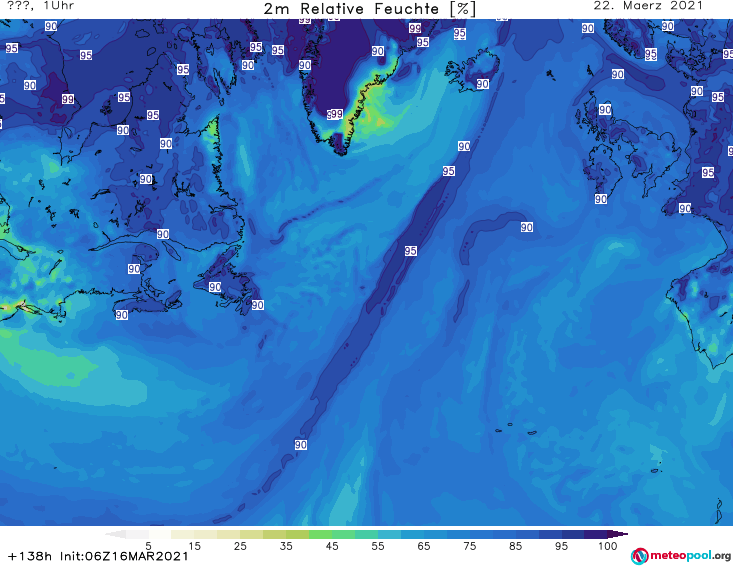The height and width of the screenshot is (566, 733).
Task: Click the 90 label beside the curved mid-Atlantic contour
Action: 527,227
